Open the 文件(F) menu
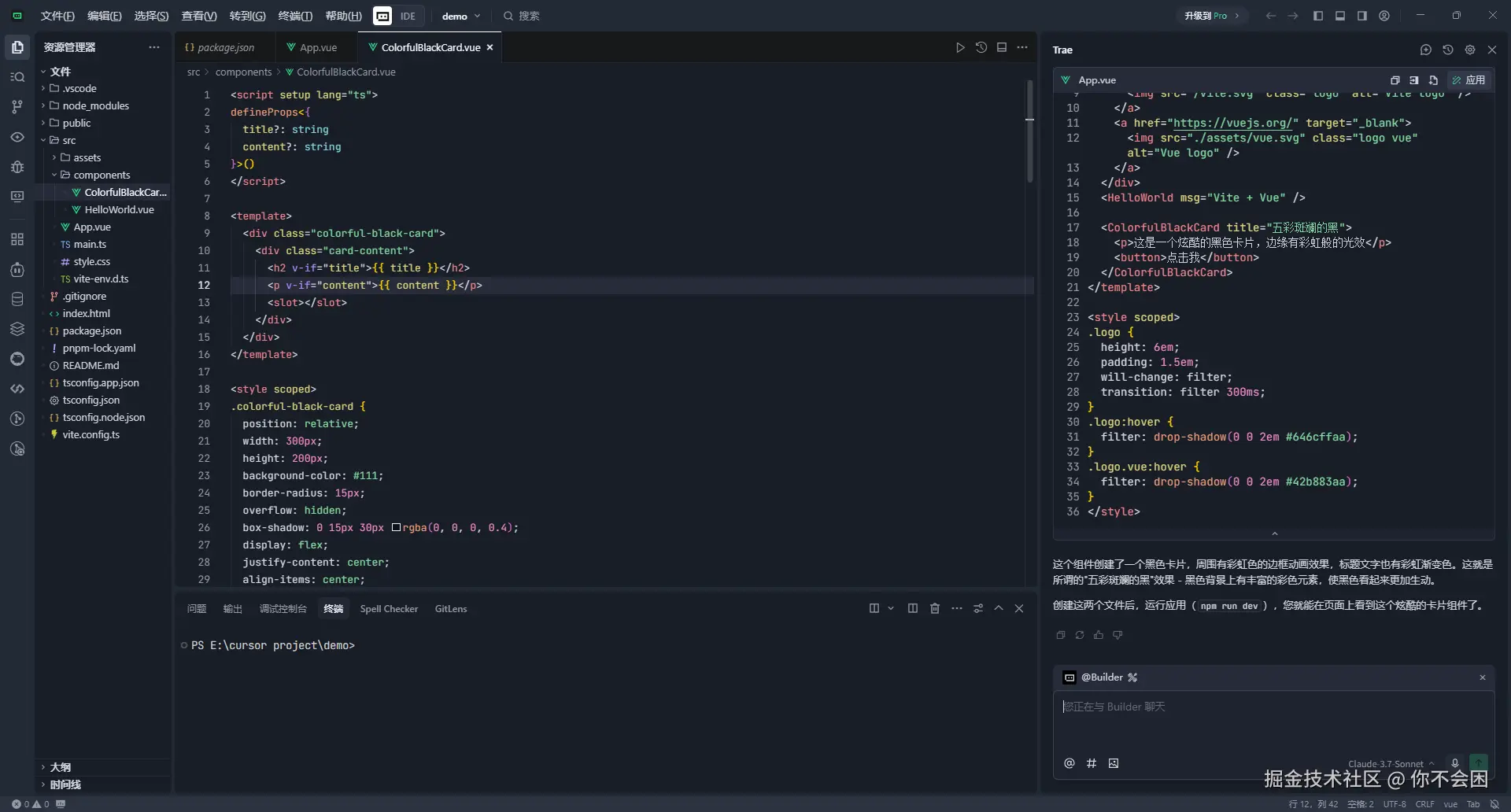This screenshot has height=812, width=1511. pyautogui.click(x=57, y=16)
